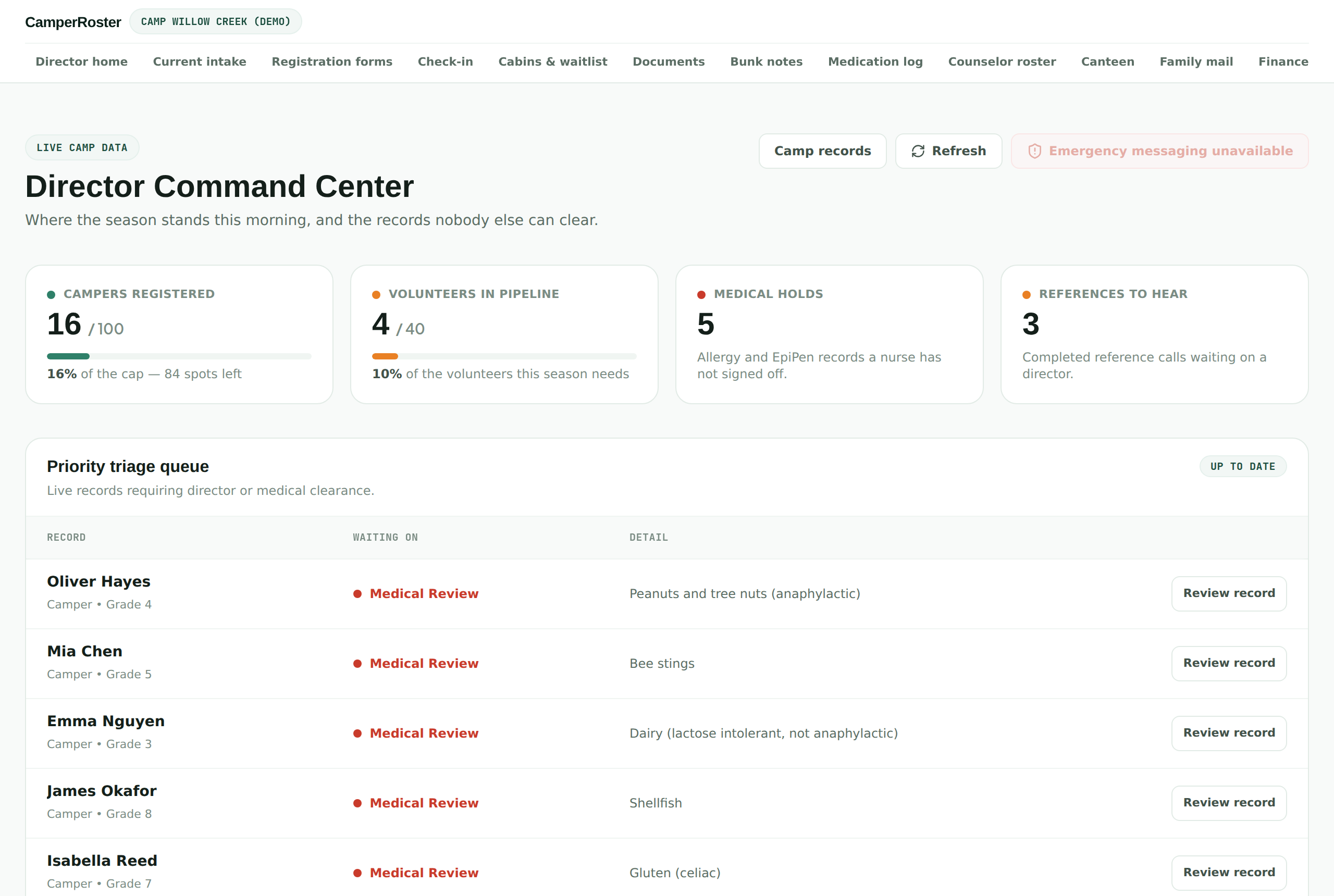The image size is (1334, 896).
Task: Click 'Peanuts and tree nuts (anaphylactic)' detail
Action: pos(745,594)
